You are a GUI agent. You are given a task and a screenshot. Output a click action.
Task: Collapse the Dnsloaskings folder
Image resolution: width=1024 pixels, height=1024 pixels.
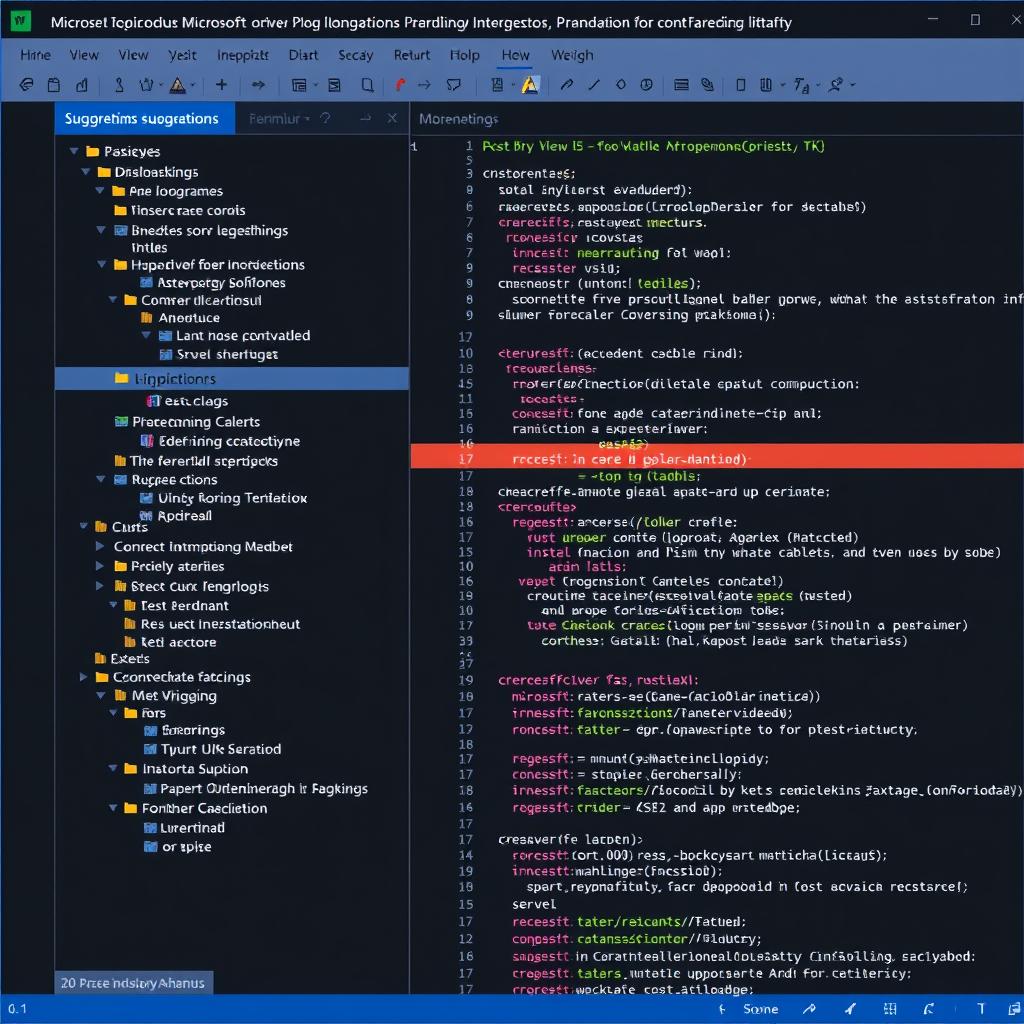86,172
